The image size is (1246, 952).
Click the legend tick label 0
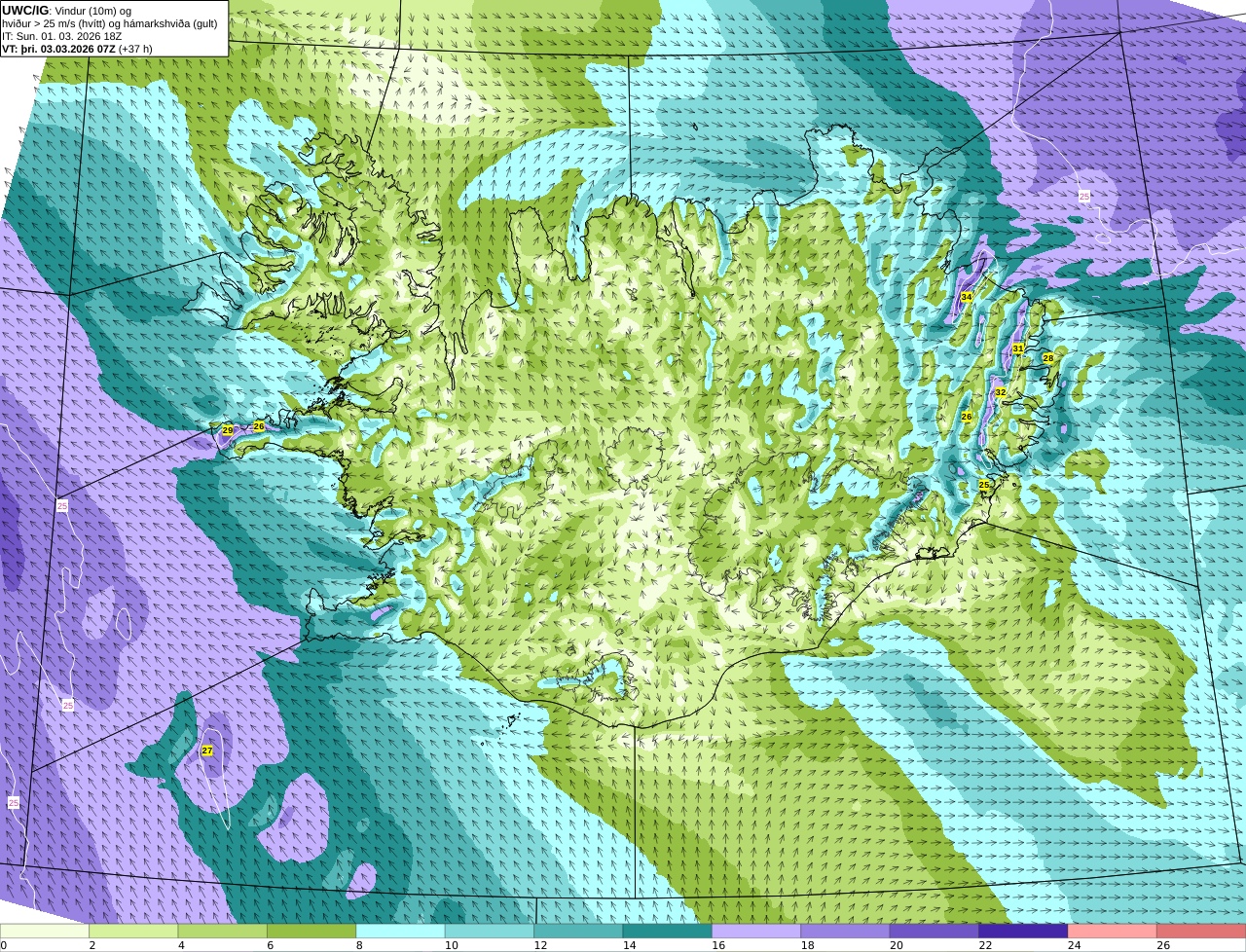(x=4, y=945)
